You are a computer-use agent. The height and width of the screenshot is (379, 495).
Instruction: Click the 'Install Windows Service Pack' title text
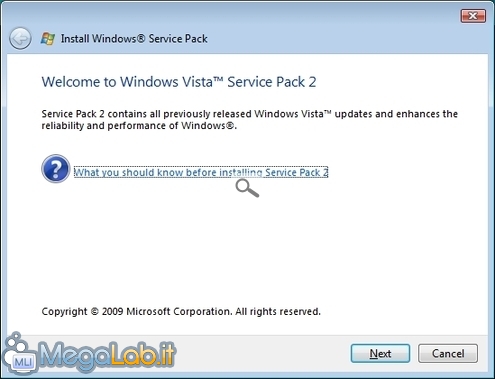pos(134,39)
